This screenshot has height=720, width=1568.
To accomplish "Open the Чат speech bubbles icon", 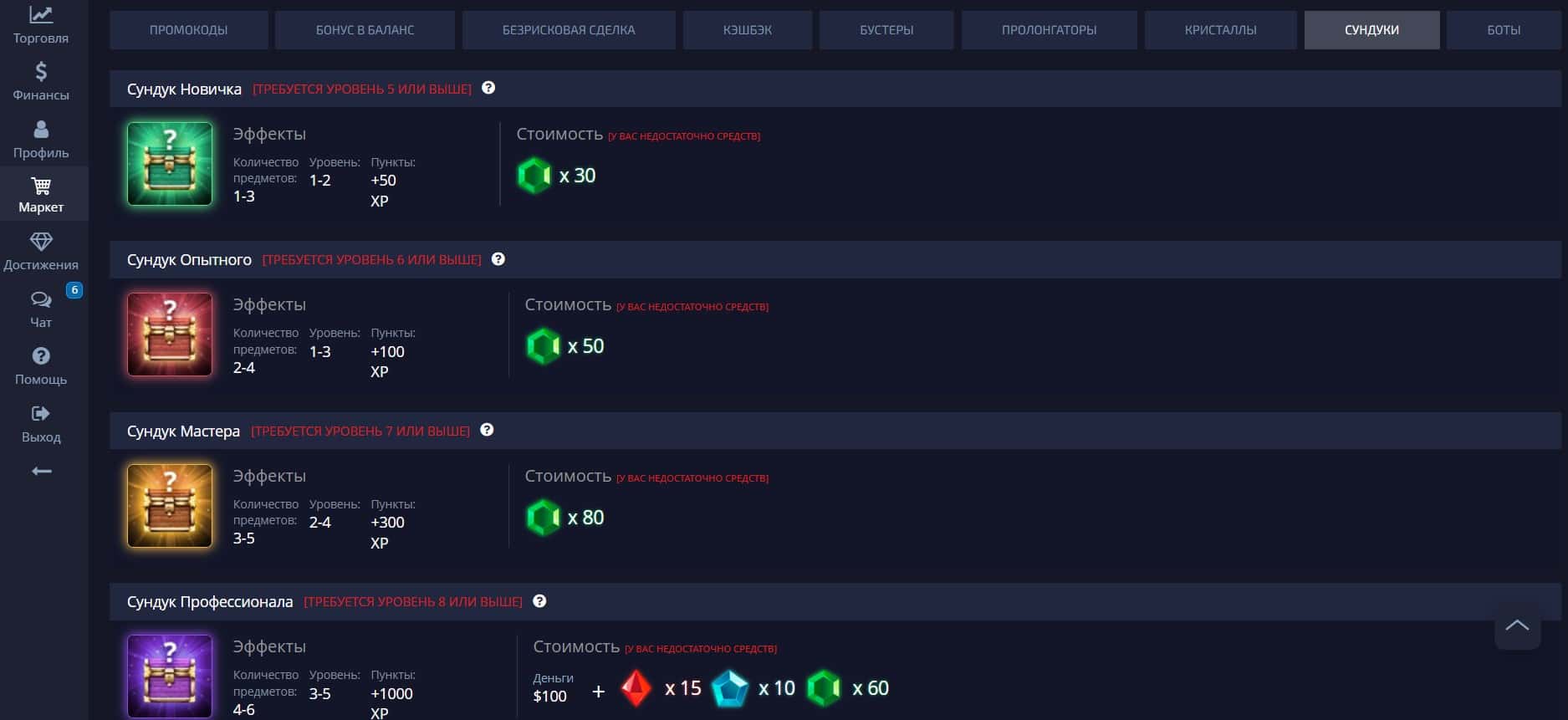I will tap(41, 299).
